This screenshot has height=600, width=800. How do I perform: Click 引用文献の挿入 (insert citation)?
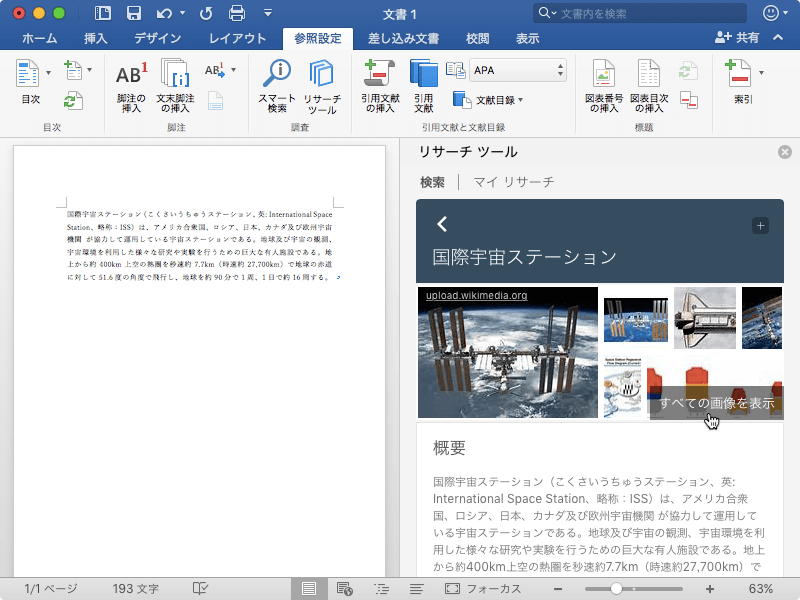click(x=380, y=86)
